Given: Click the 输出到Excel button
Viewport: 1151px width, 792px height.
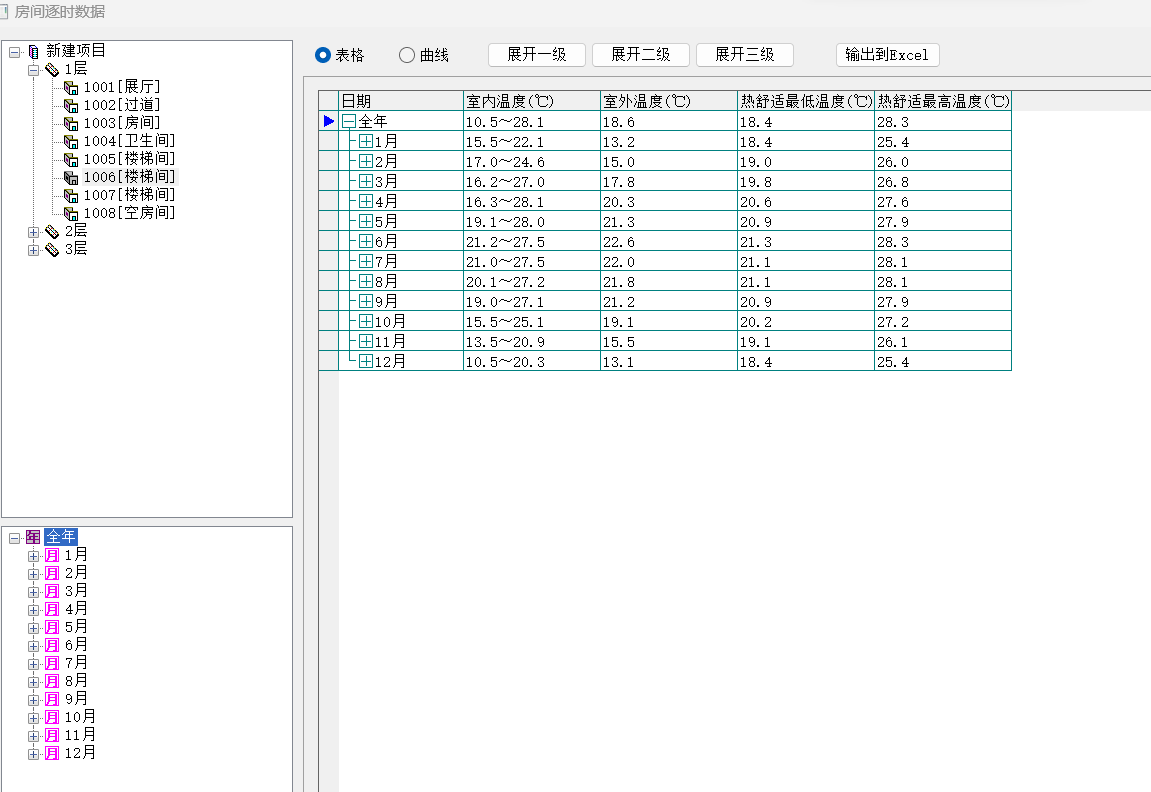Looking at the screenshot, I should (x=887, y=55).
